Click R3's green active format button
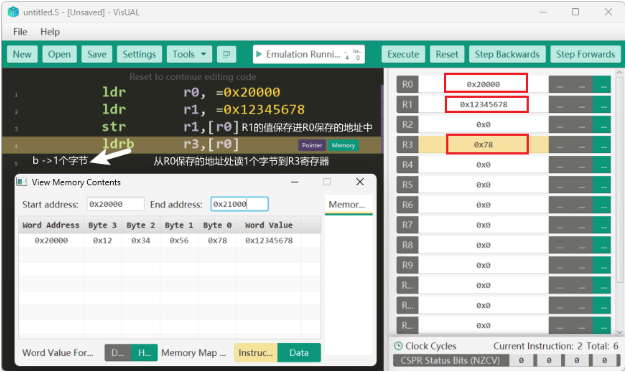The image size is (625, 372). pos(602,145)
